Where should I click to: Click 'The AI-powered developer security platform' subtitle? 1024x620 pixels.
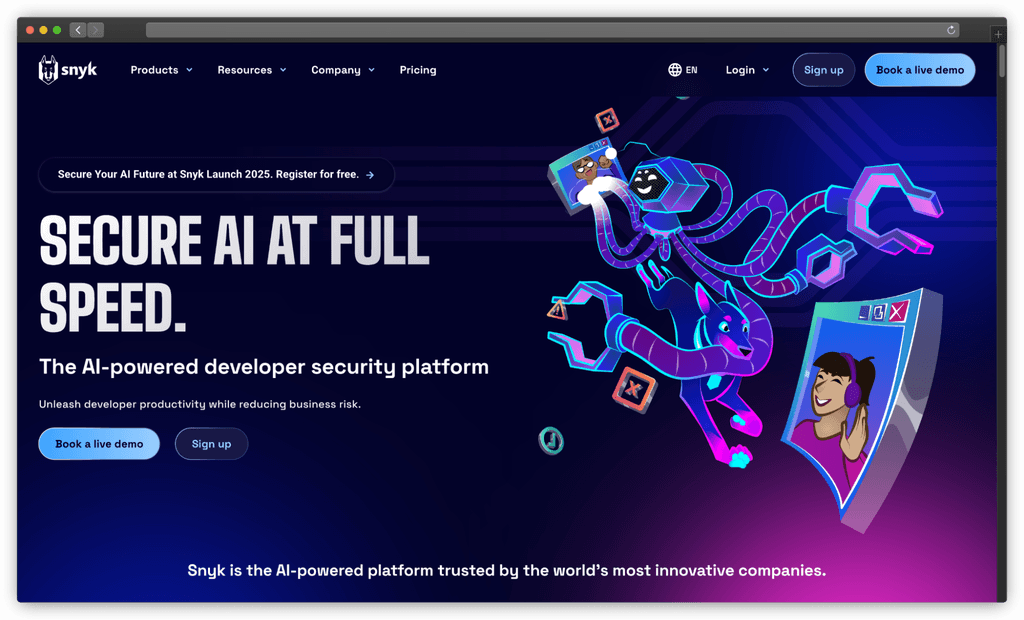point(264,367)
